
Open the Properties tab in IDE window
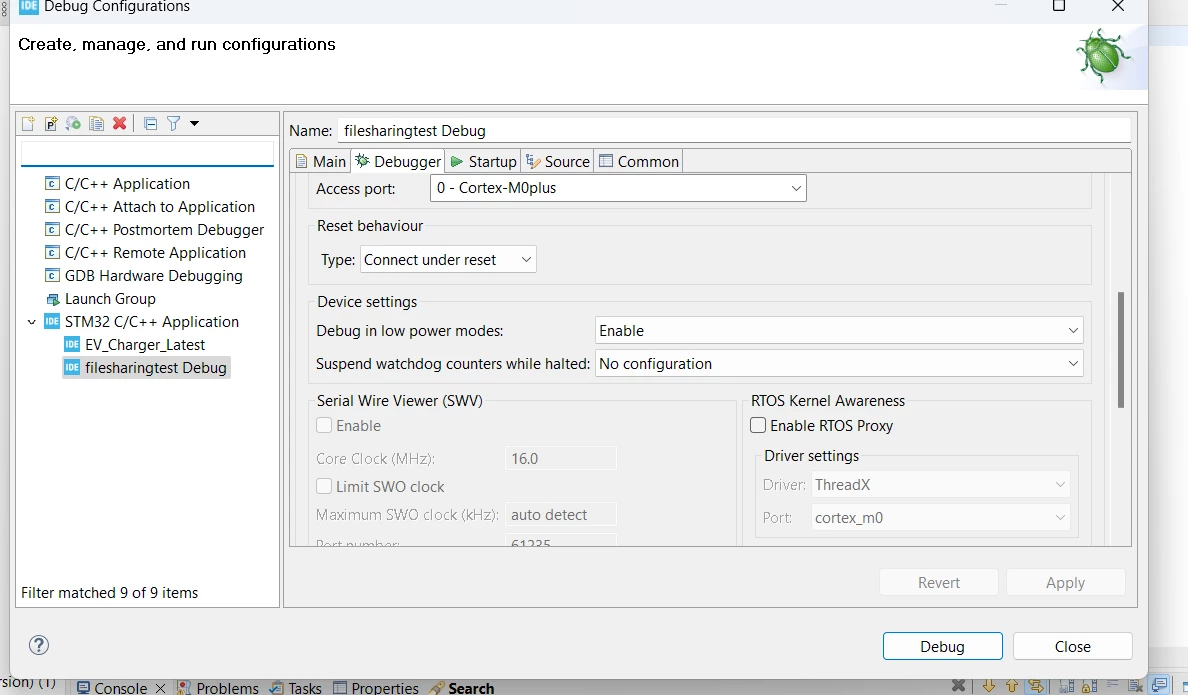click(377, 687)
